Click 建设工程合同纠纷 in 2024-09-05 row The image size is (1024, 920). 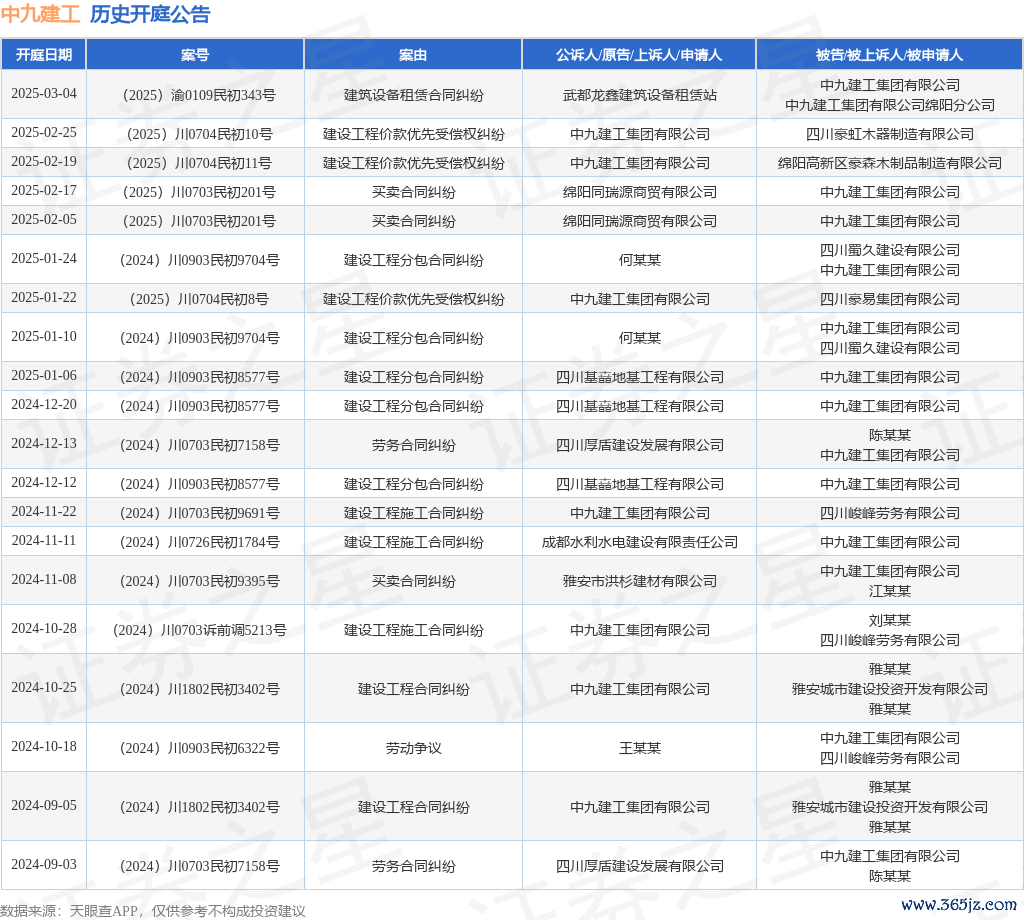[413, 807]
